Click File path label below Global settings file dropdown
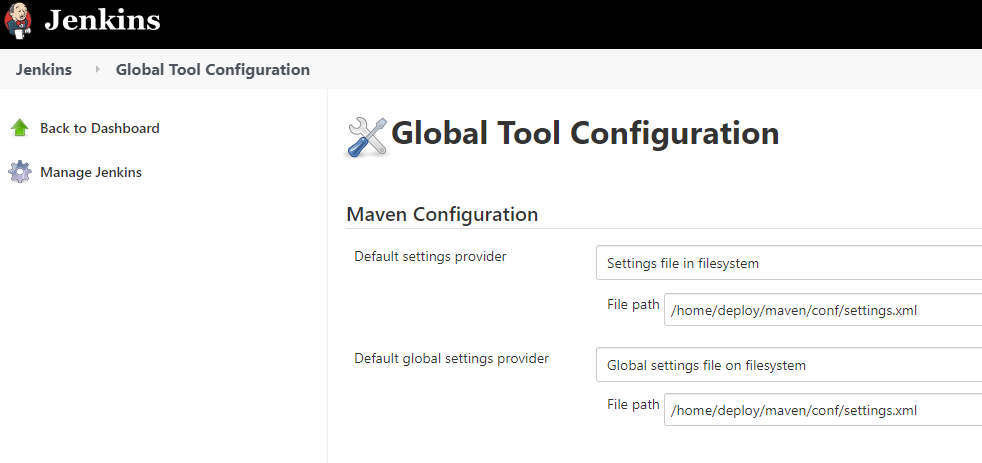The width and height of the screenshot is (982, 463). [633, 404]
